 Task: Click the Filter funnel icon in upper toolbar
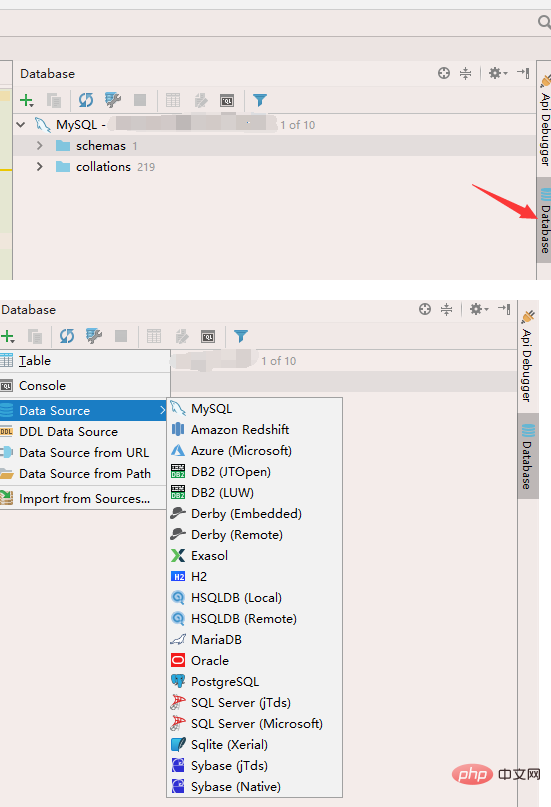coord(260,100)
